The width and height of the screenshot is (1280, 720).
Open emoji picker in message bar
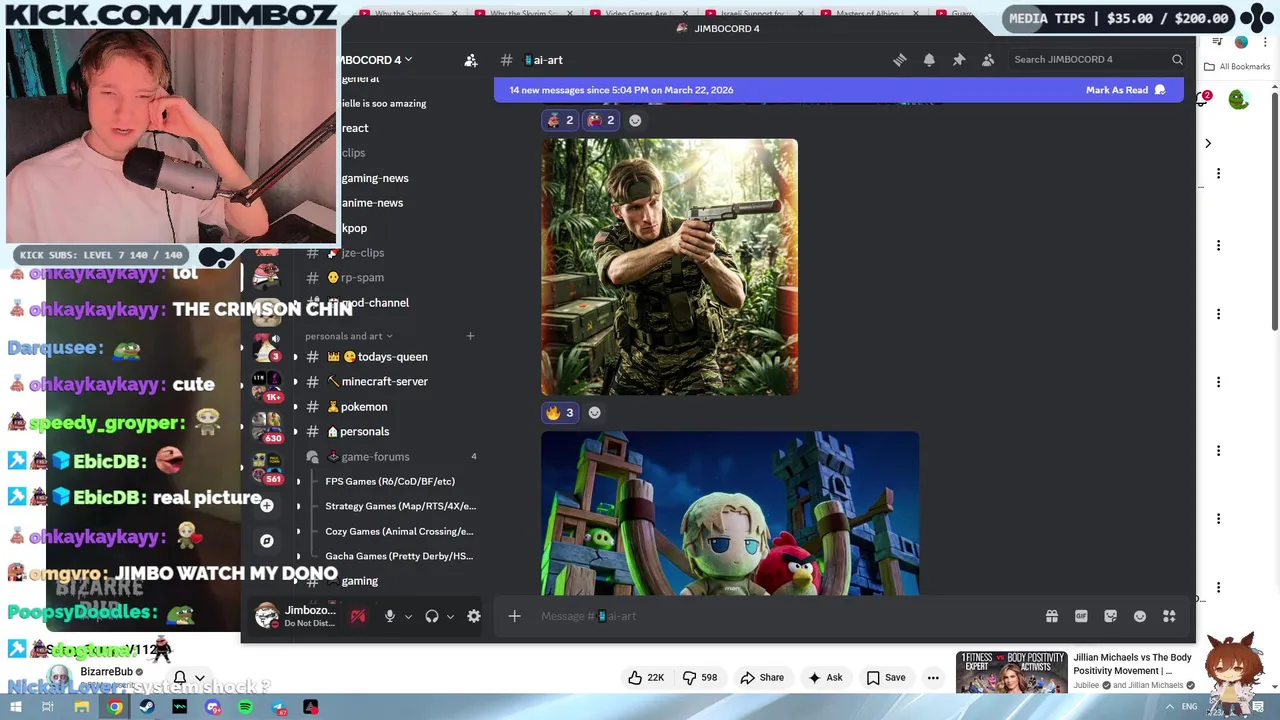tap(1139, 616)
